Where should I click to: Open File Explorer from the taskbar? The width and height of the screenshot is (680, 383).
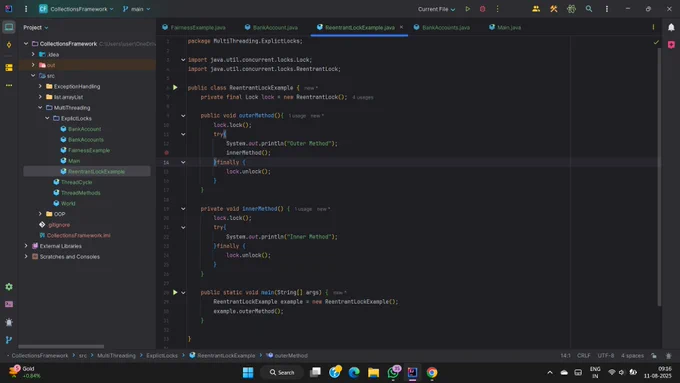pos(373,373)
